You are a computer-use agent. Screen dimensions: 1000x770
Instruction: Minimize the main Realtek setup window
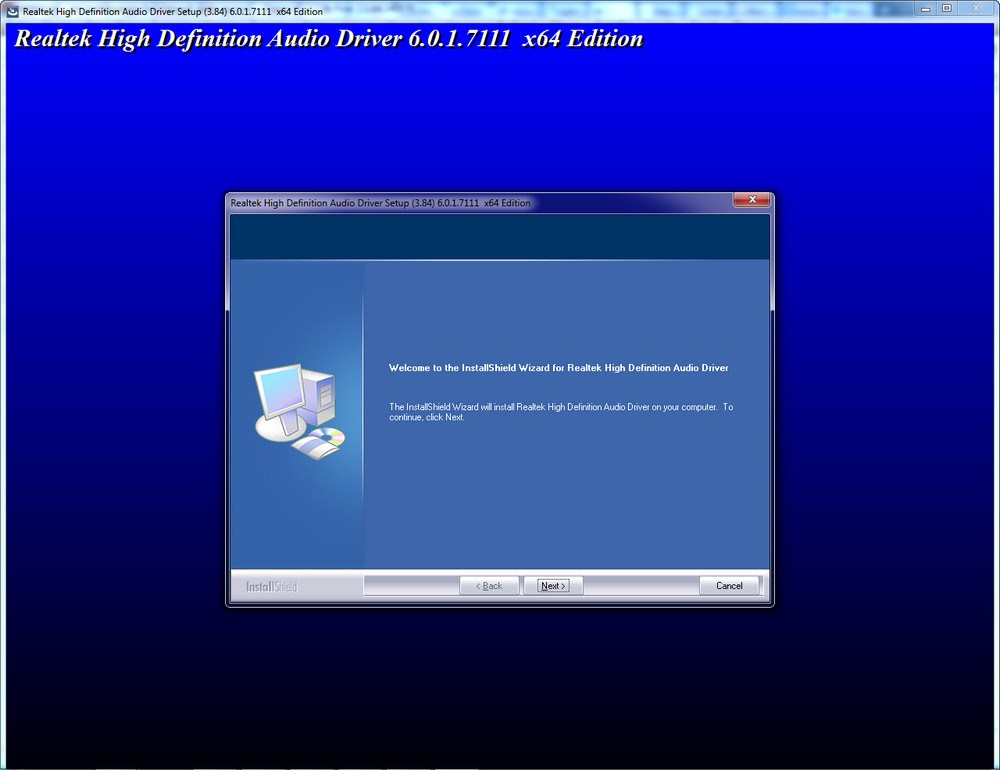click(x=925, y=8)
